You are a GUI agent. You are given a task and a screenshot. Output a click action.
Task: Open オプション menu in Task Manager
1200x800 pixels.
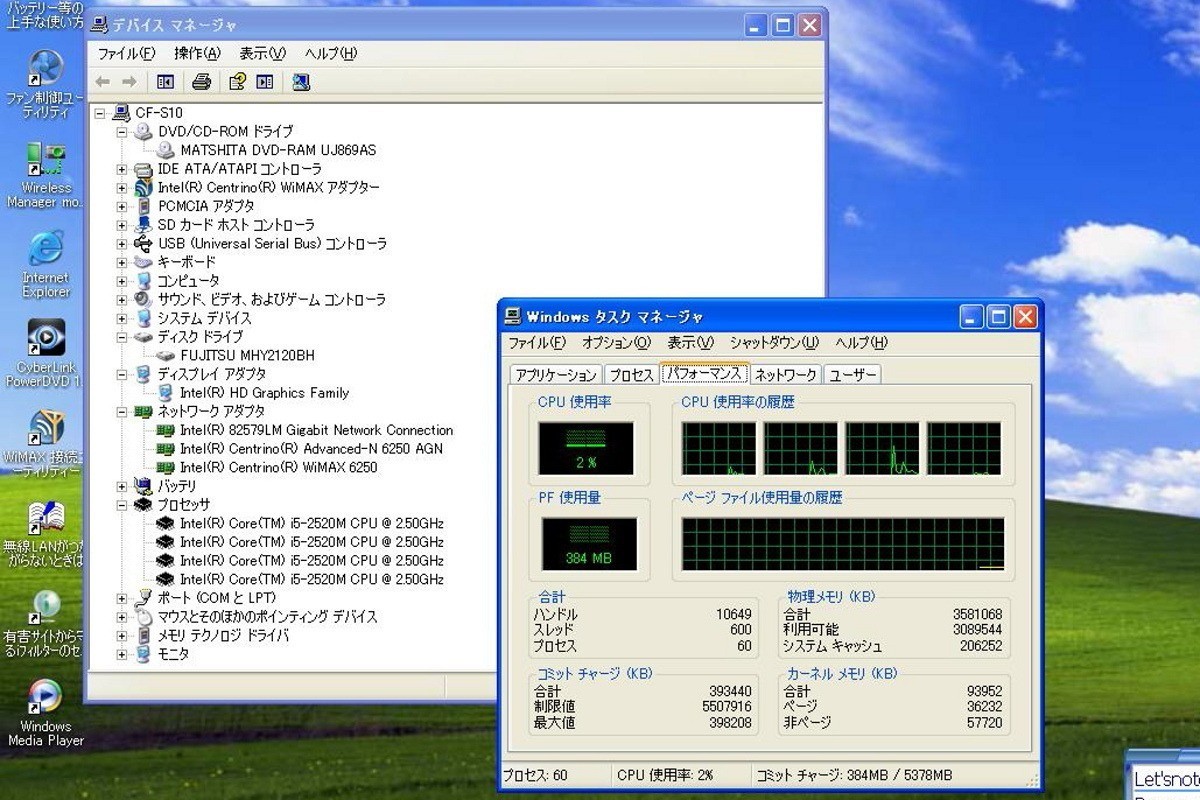pyautogui.click(x=616, y=343)
